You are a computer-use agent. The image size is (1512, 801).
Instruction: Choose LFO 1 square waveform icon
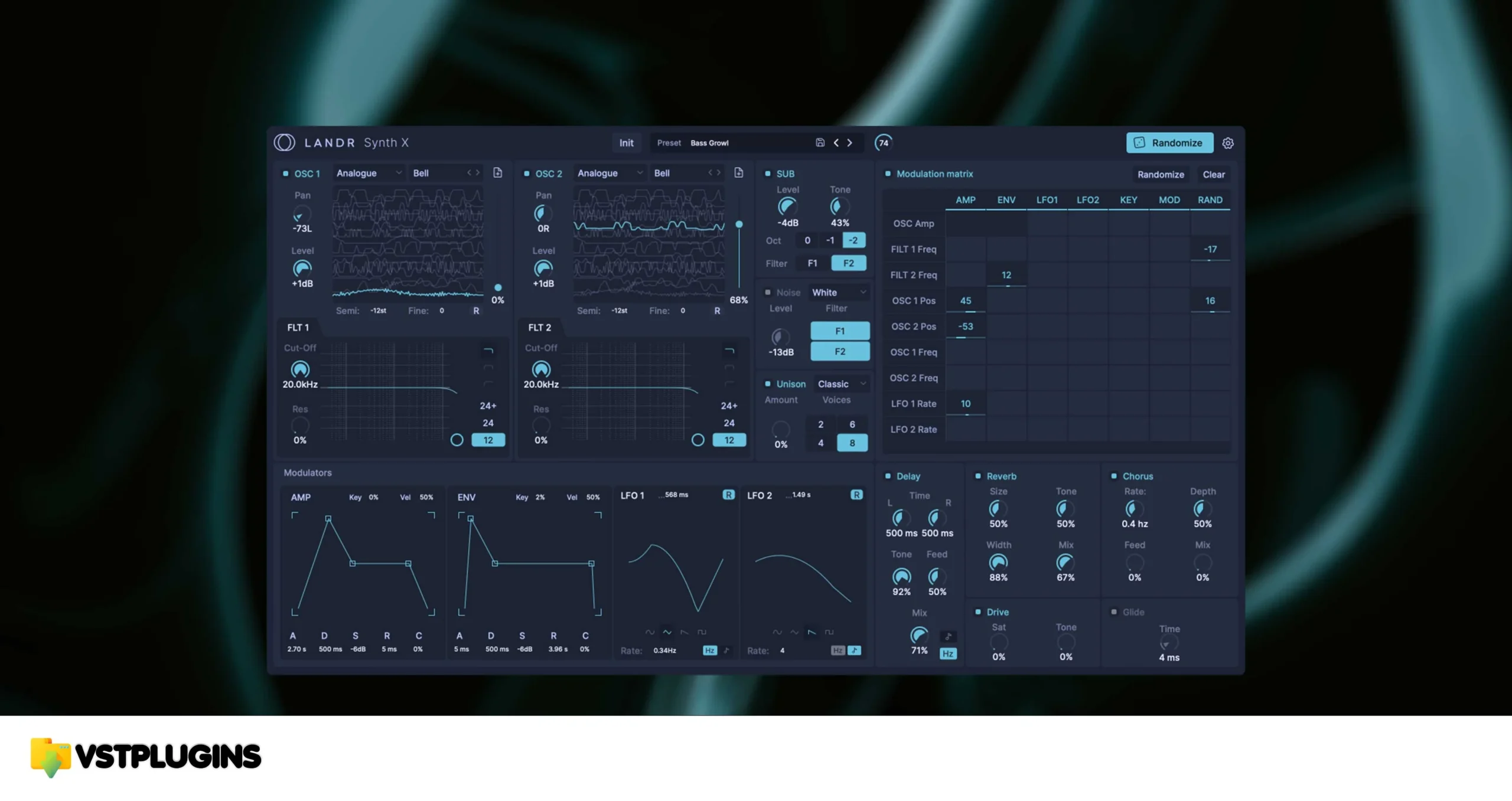[702, 632]
